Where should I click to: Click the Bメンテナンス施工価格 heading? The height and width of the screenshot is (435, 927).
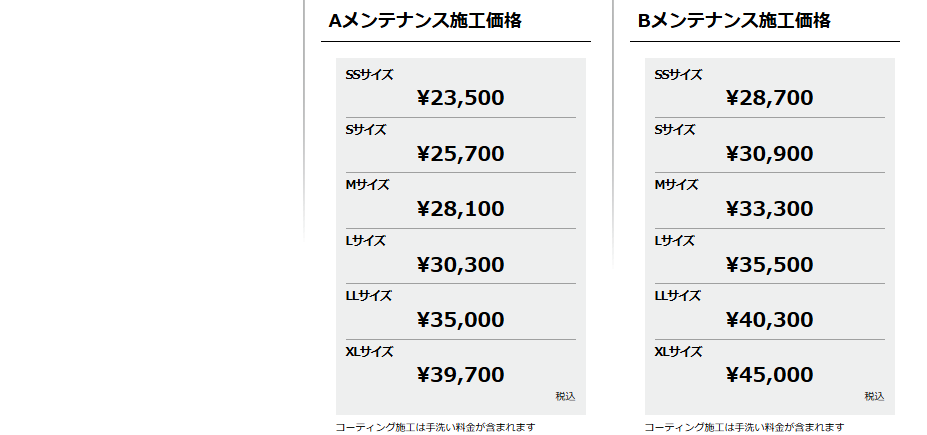[734, 20]
